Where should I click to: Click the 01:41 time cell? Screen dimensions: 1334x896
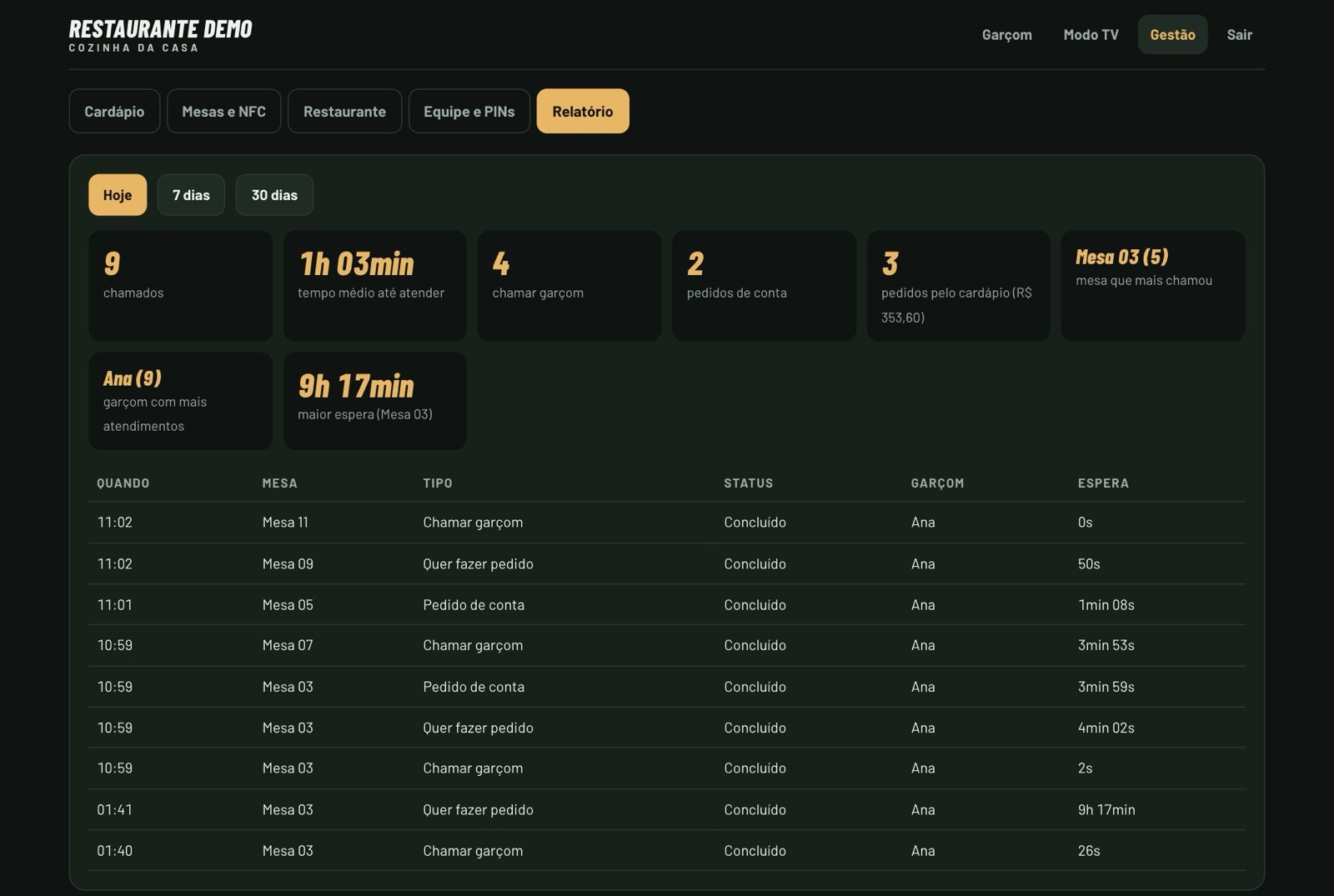tap(114, 809)
